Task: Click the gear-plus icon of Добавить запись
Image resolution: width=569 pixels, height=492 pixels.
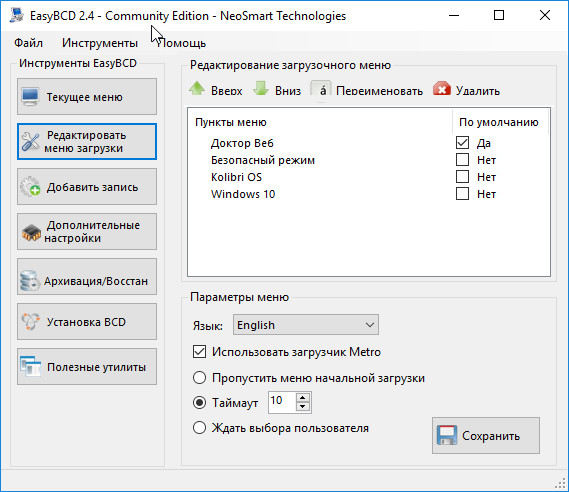Action: coord(30,187)
